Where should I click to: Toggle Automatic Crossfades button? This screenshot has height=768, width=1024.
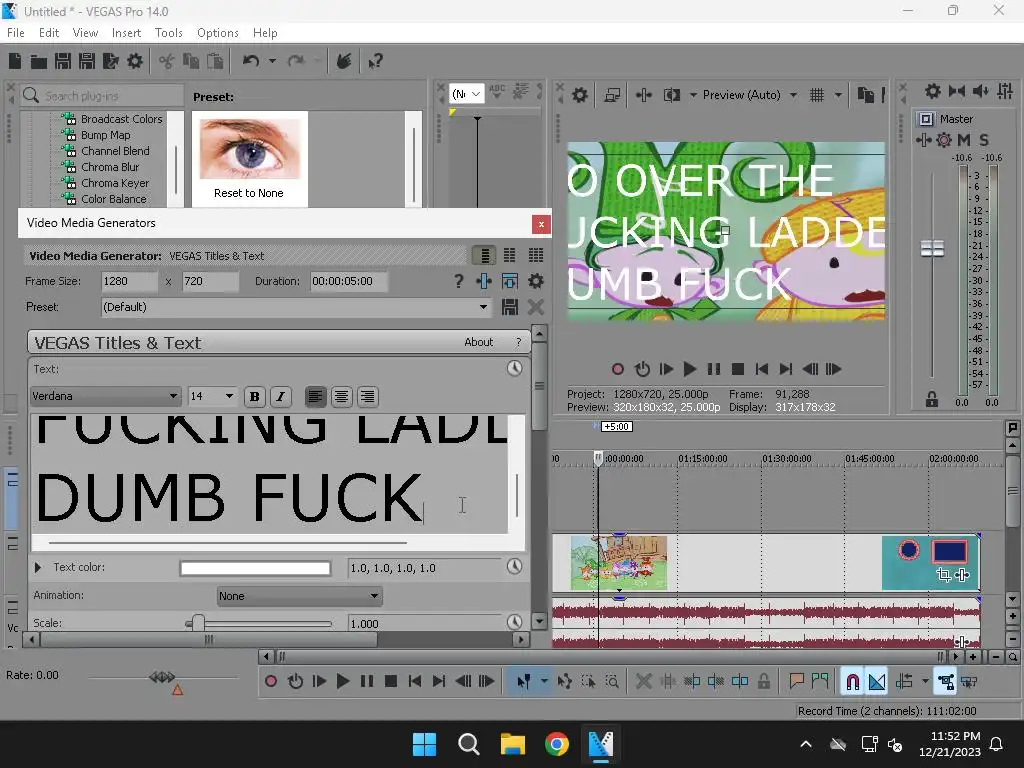[877, 682]
